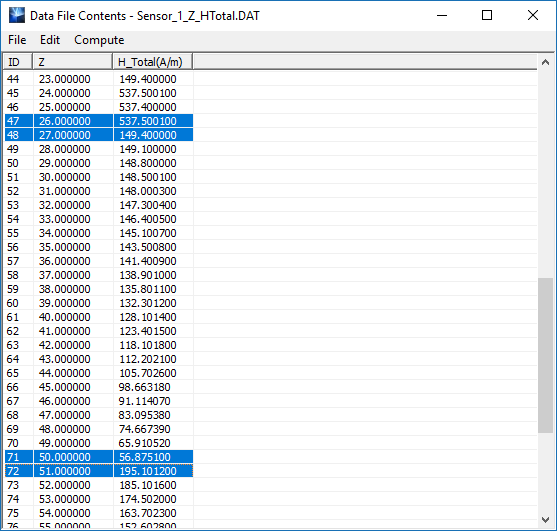
Task: Open the Compute menu
Action: pos(99,40)
